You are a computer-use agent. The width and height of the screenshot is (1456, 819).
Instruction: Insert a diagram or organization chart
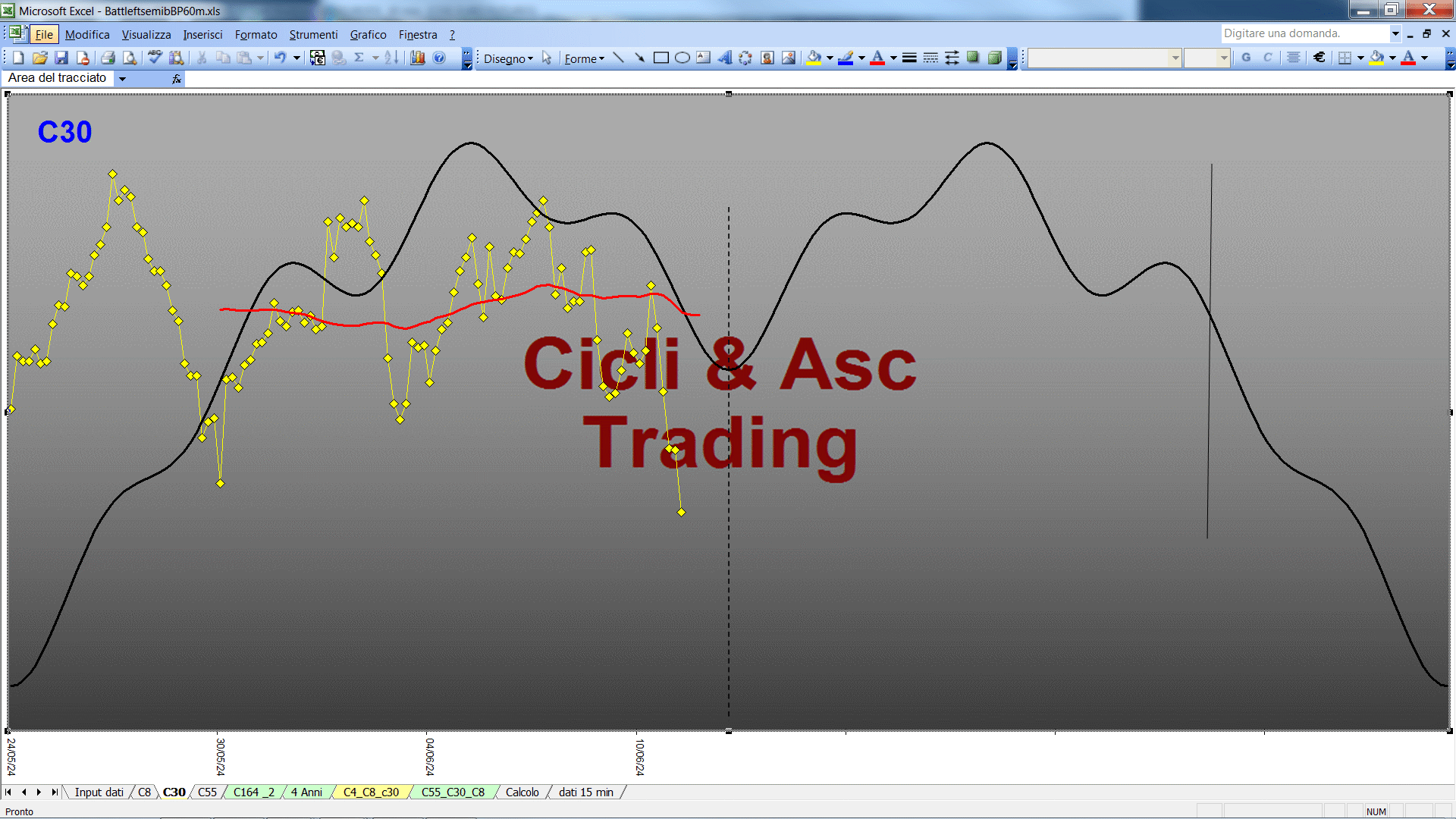click(745, 58)
